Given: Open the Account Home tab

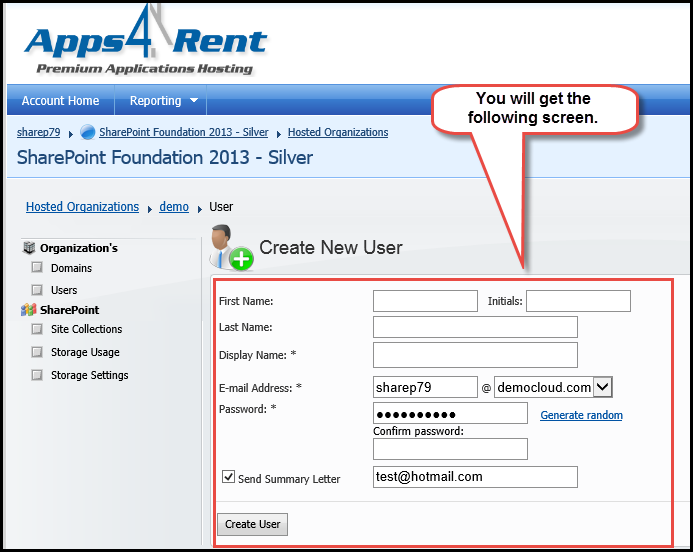Looking at the screenshot, I should 61,100.
